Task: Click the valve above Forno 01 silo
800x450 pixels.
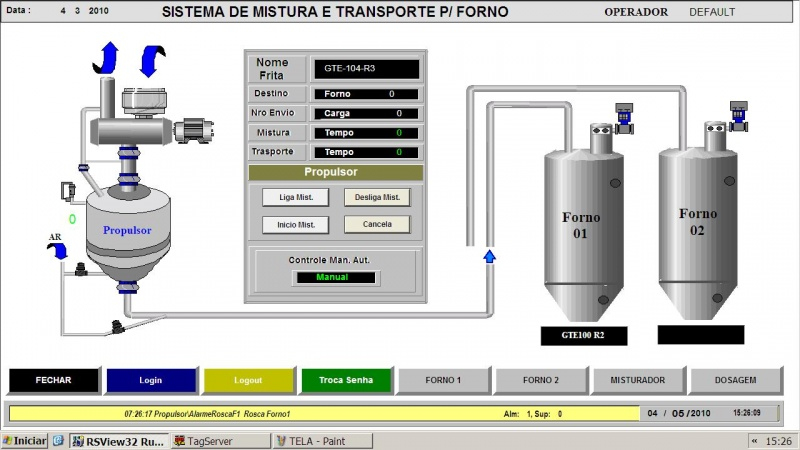Action: click(x=625, y=117)
